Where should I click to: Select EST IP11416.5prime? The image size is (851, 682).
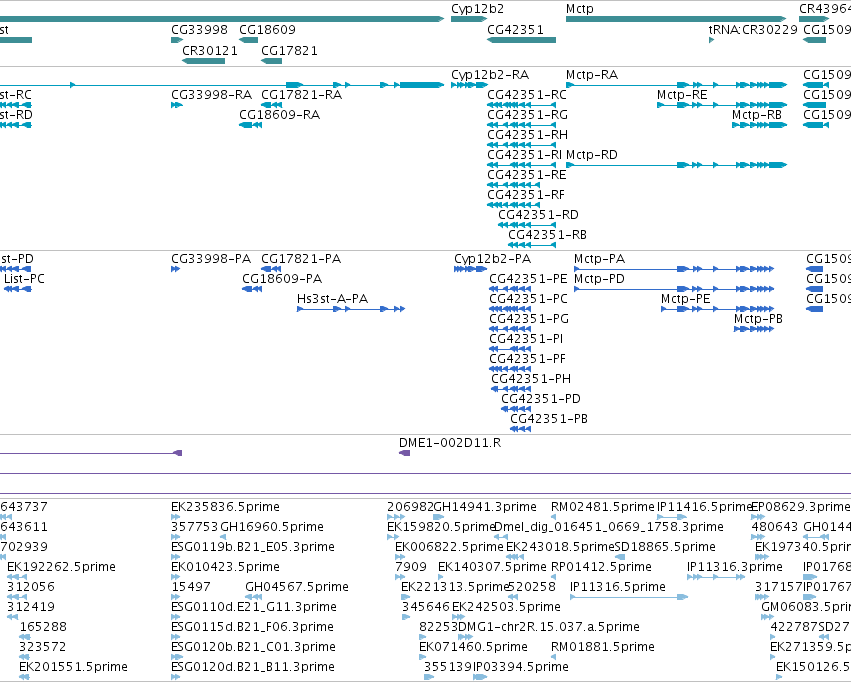pyautogui.click(x=672, y=517)
